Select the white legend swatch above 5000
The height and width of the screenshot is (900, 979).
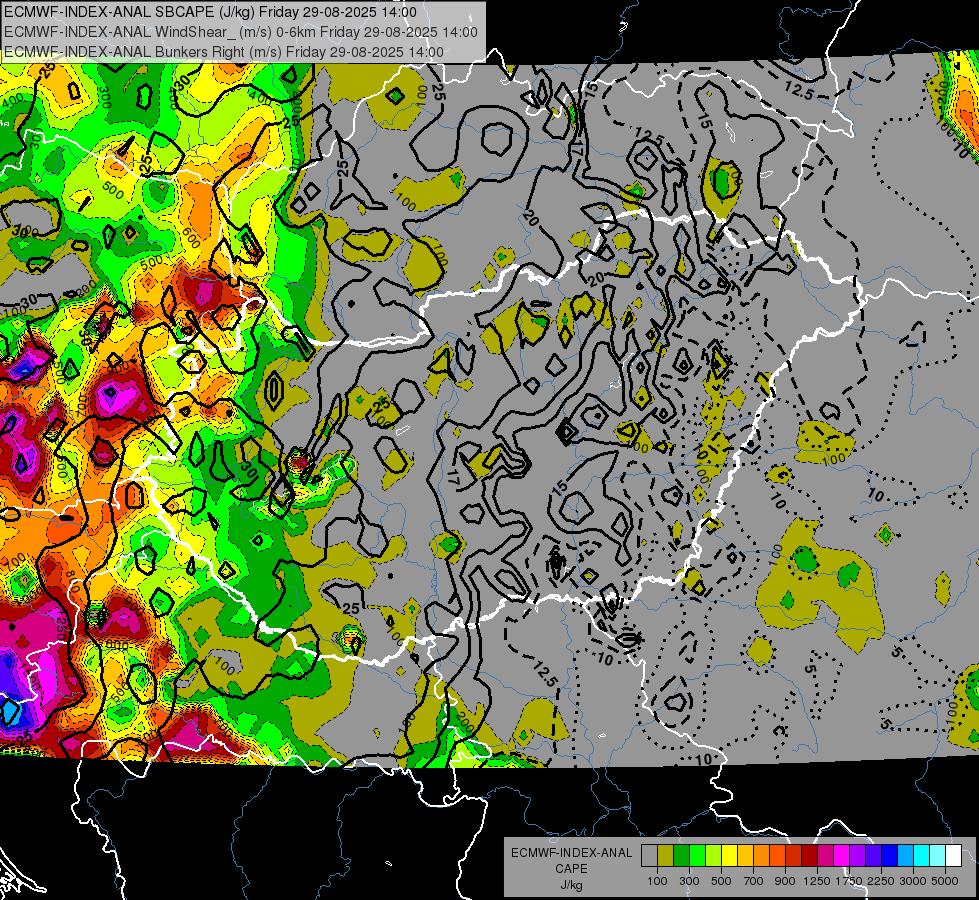click(953, 856)
